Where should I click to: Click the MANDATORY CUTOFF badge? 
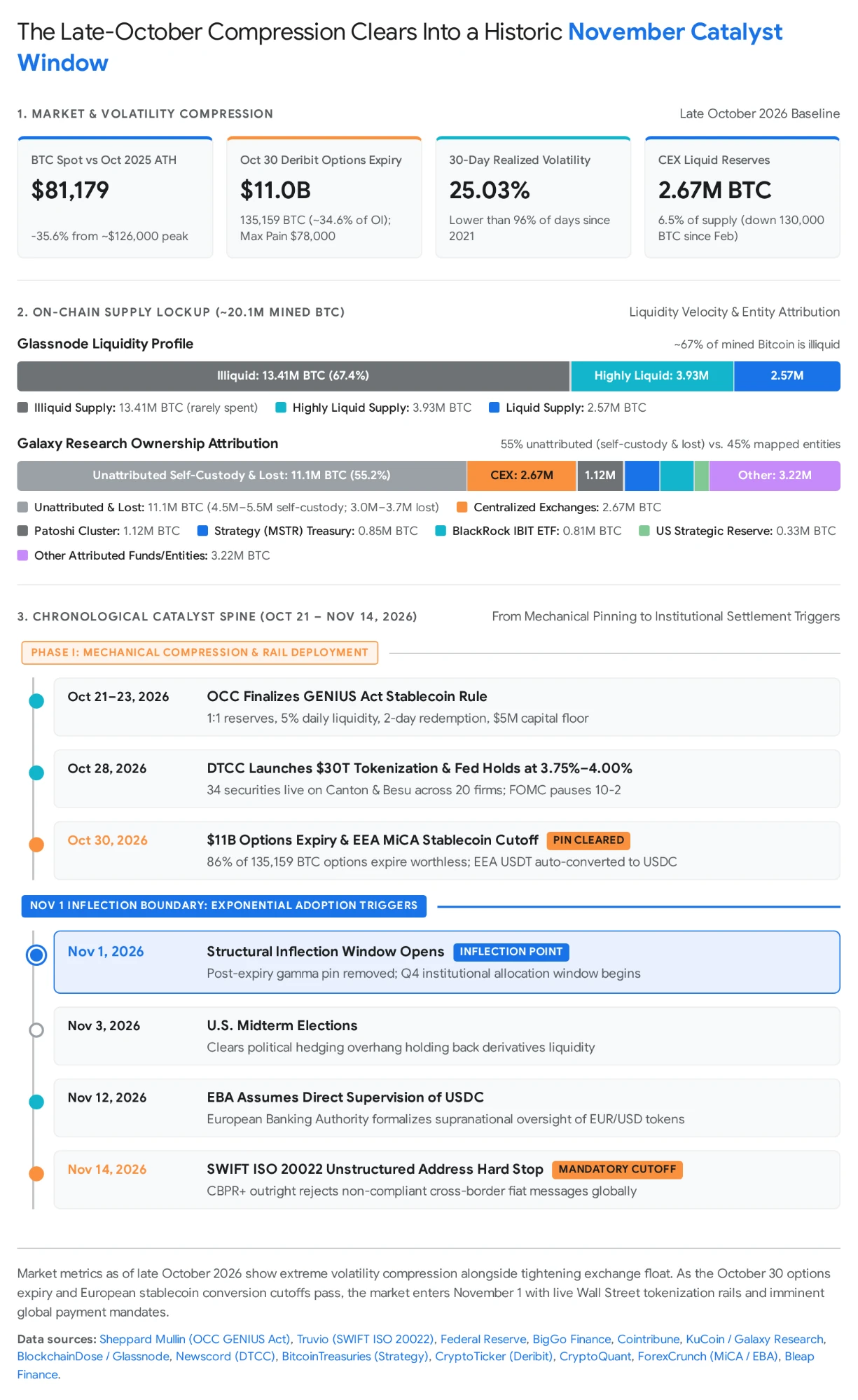tap(617, 1170)
